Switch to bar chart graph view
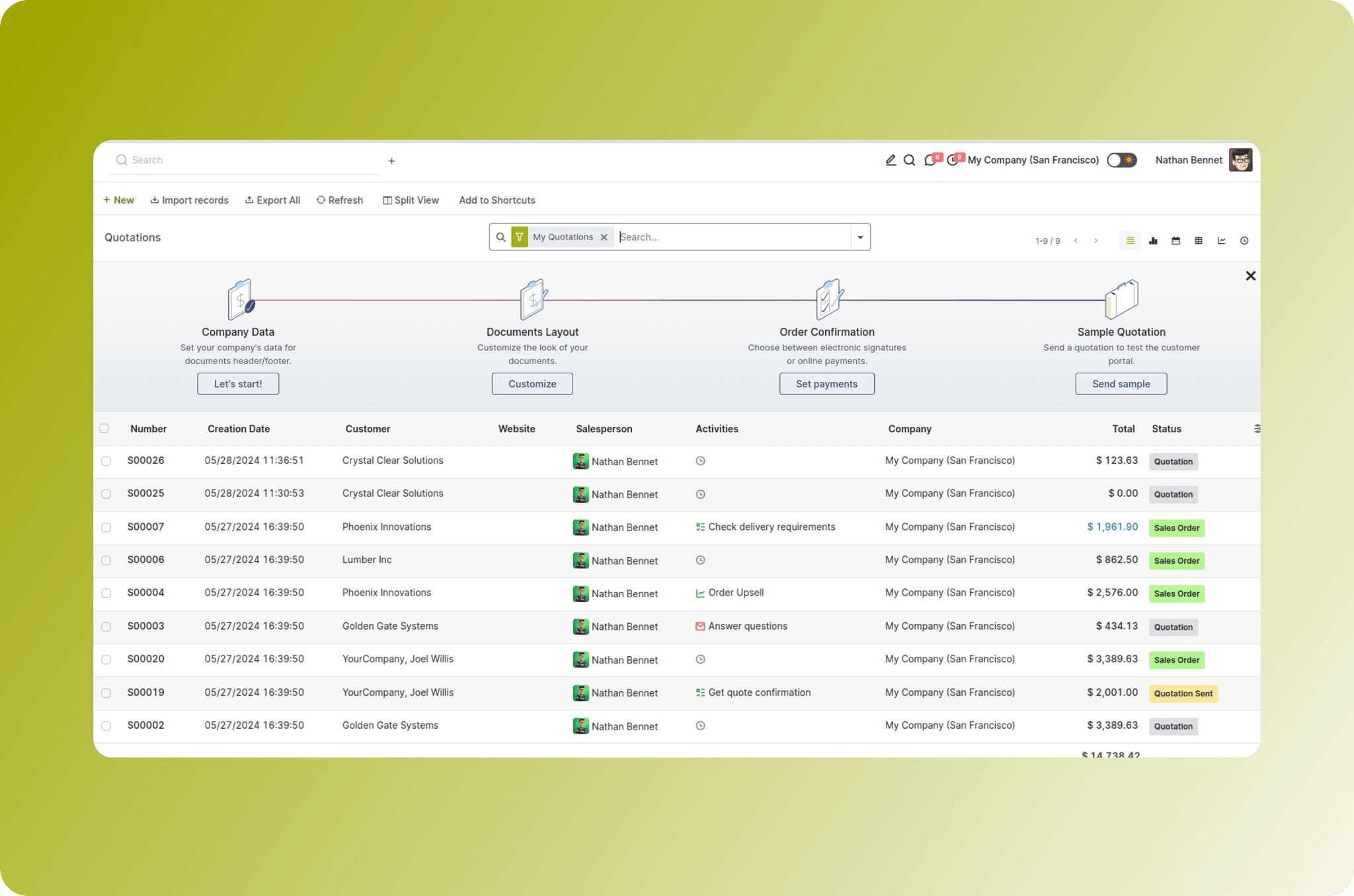Viewport: 1354px width, 896px height. tap(1153, 241)
